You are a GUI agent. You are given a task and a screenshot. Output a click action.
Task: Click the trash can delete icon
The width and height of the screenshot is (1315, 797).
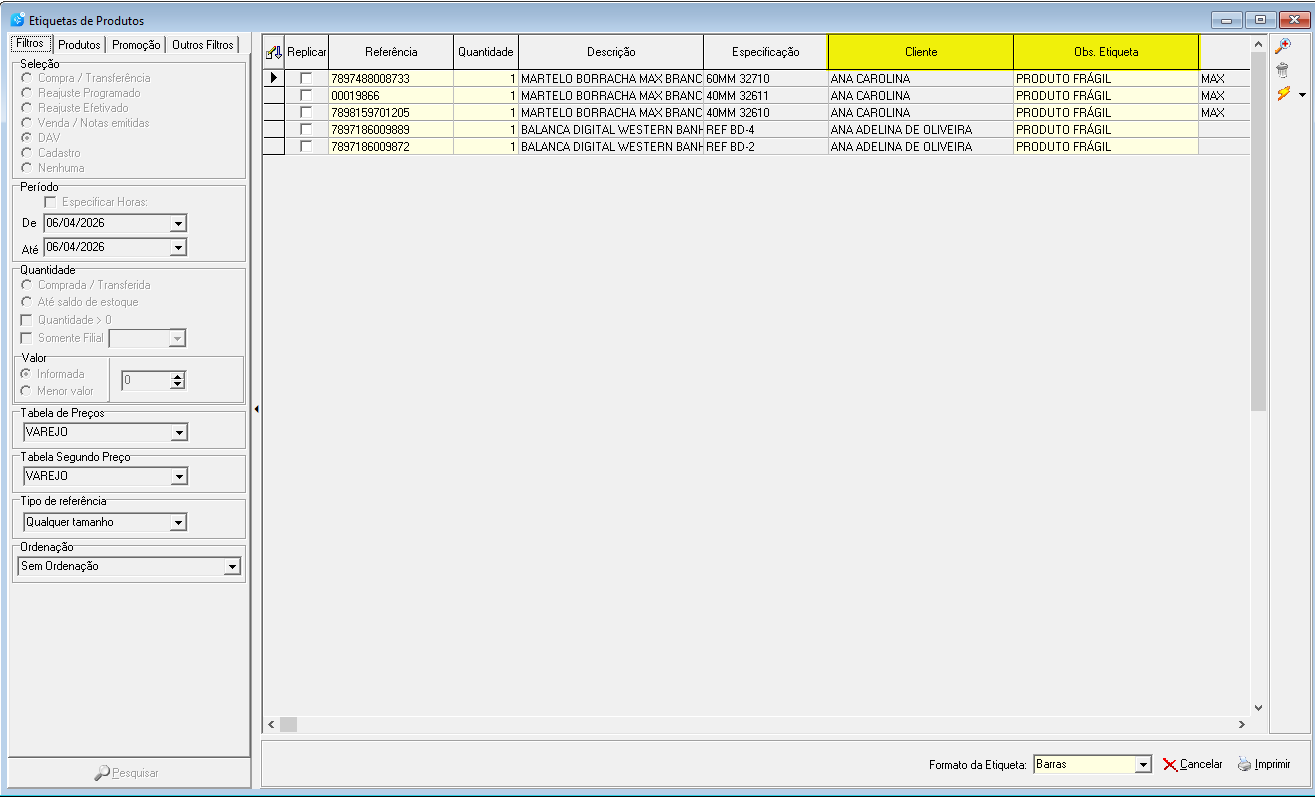click(1282, 70)
